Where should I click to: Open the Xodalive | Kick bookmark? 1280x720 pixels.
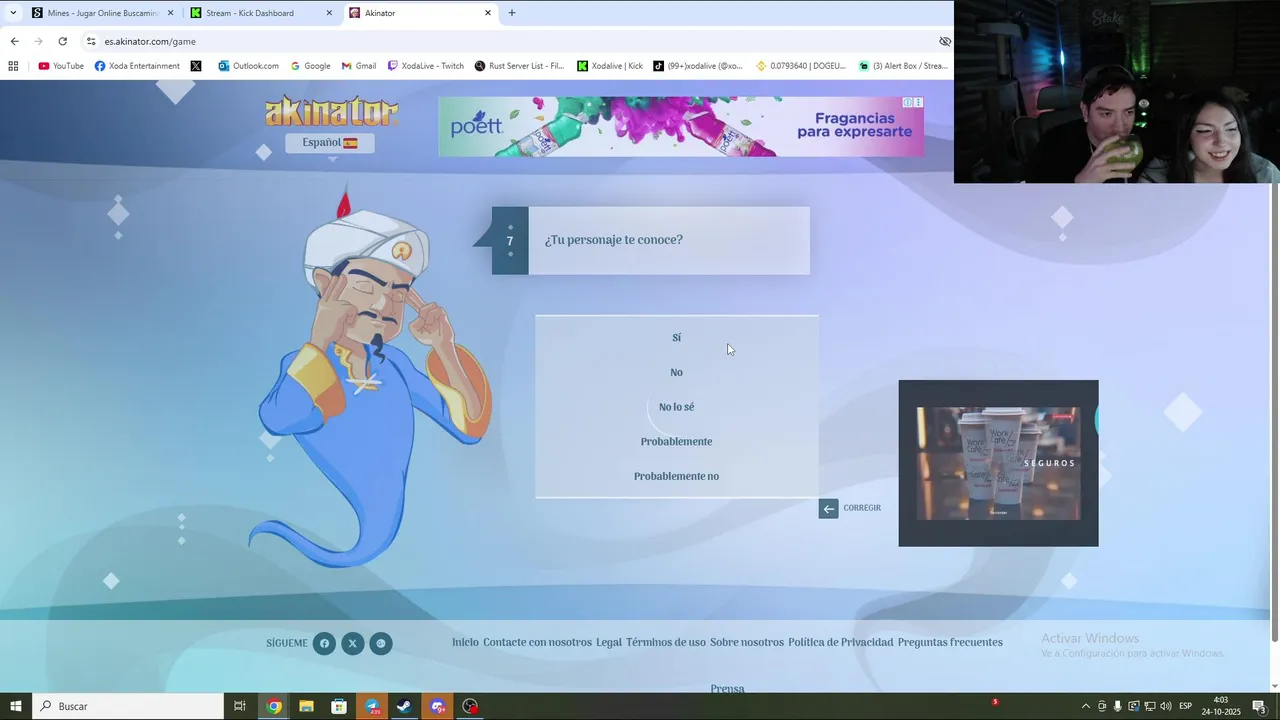tap(610, 66)
